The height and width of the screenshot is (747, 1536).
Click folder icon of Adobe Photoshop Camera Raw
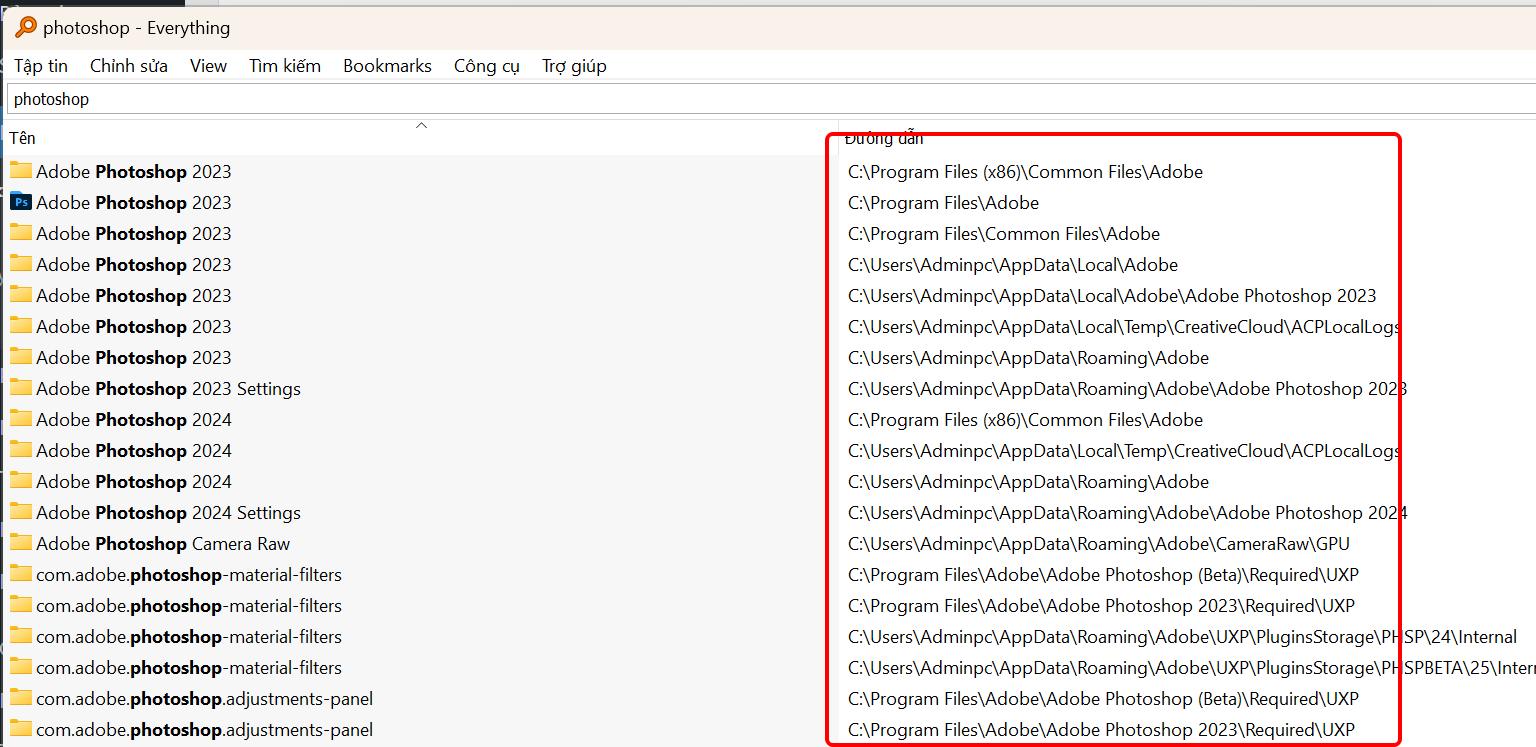click(21, 543)
